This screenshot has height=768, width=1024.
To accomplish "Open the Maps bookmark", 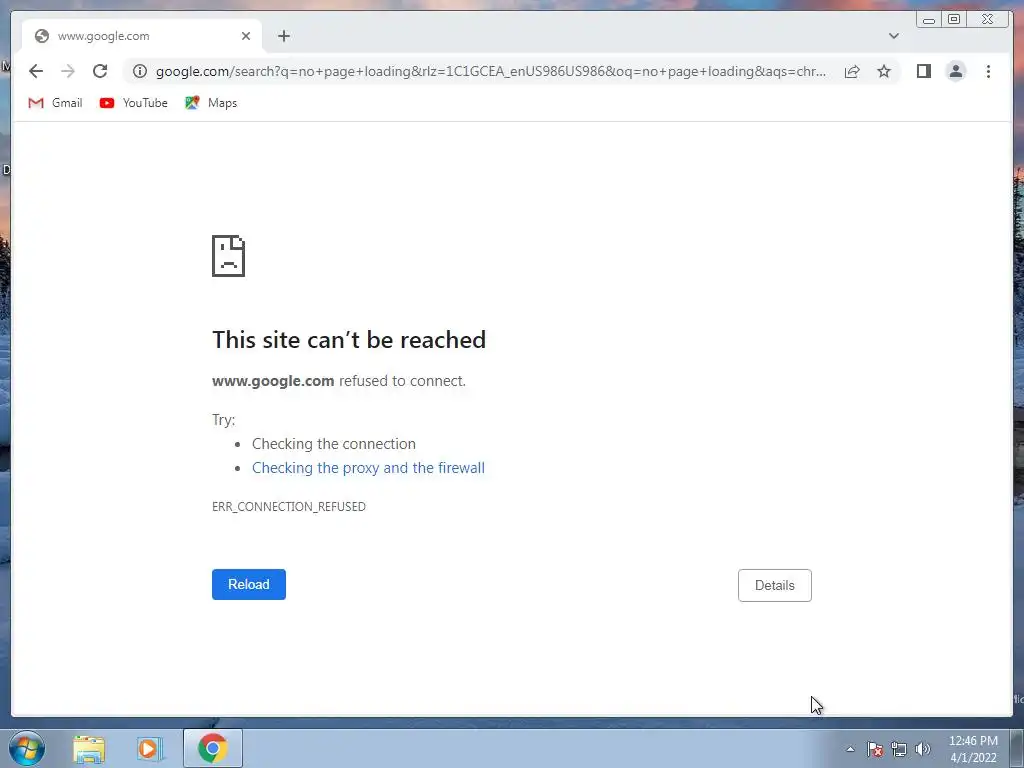I will tap(210, 103).
